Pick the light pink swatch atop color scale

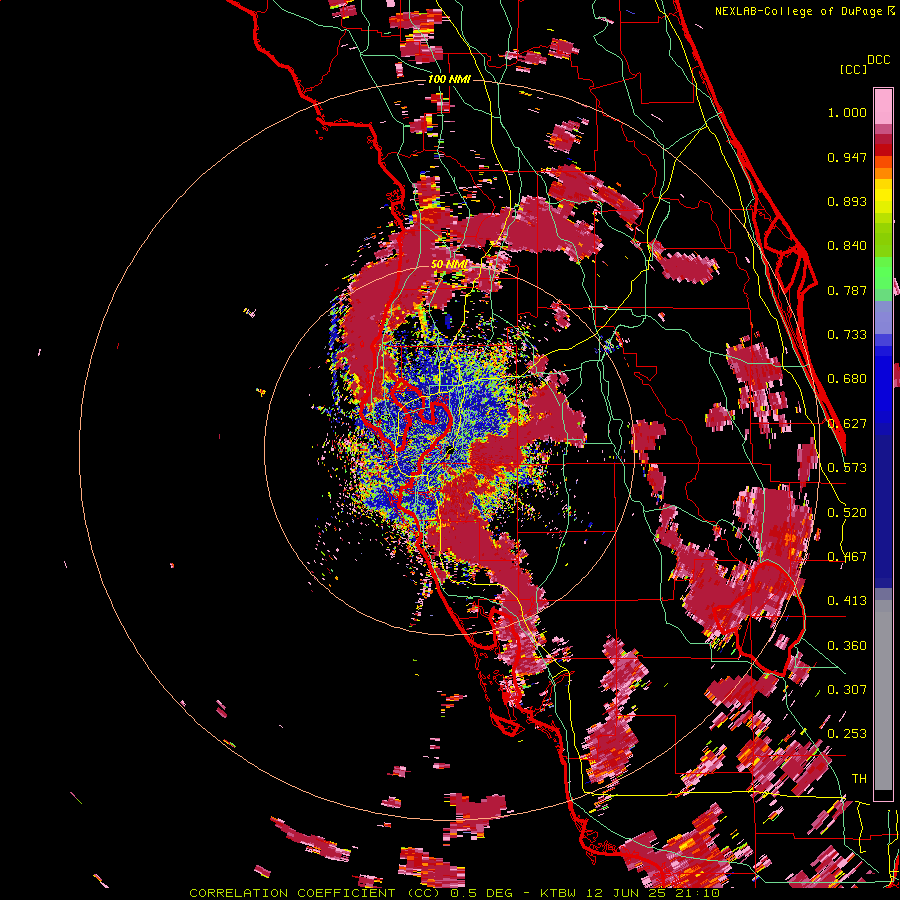[883, 107]
